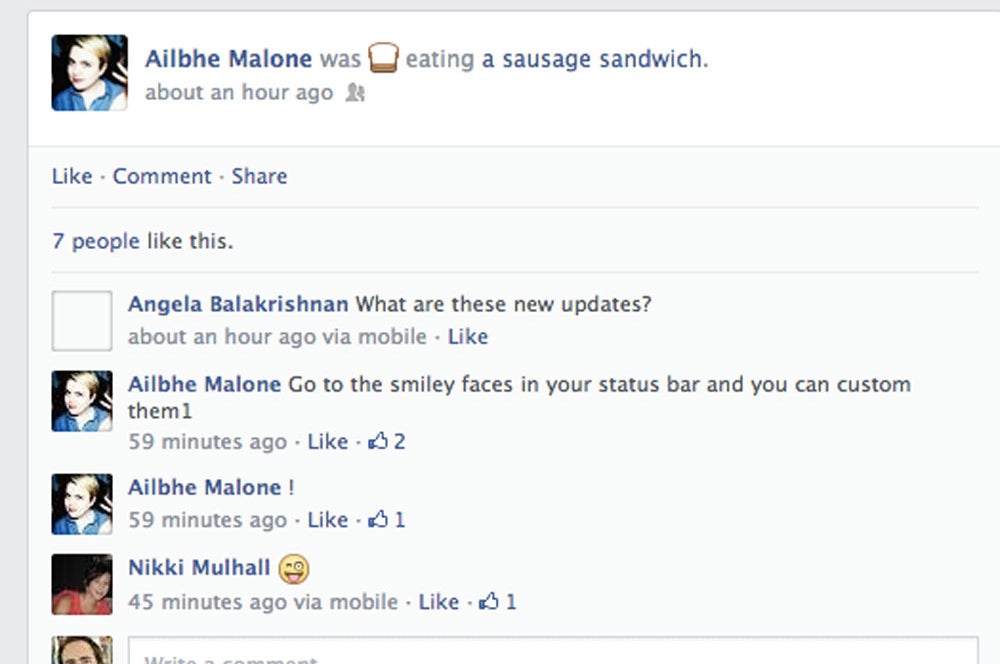Click the winking tongue emoji in Nikki's comment
The width and height of the screenshot is (1000, 664).
pyautogui.click(x=294, y=568)
